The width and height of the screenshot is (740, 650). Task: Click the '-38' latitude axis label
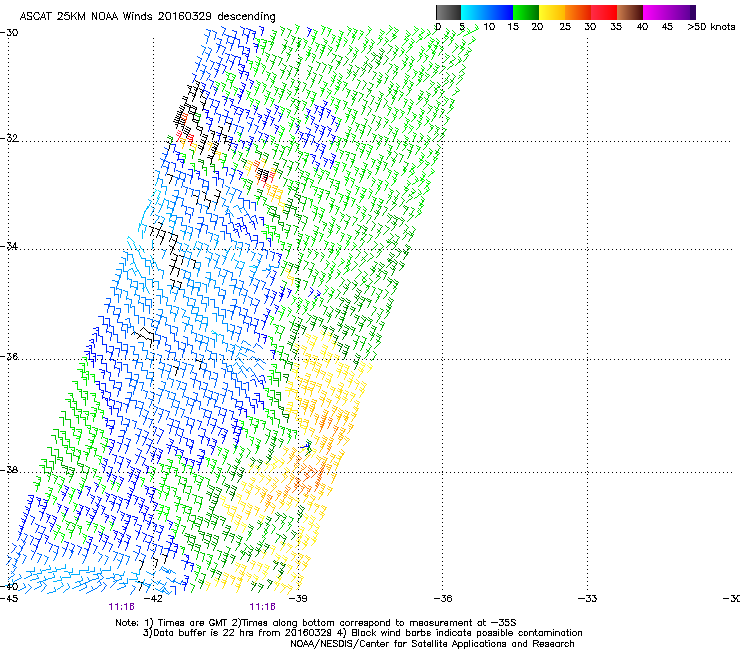point(9,470)
